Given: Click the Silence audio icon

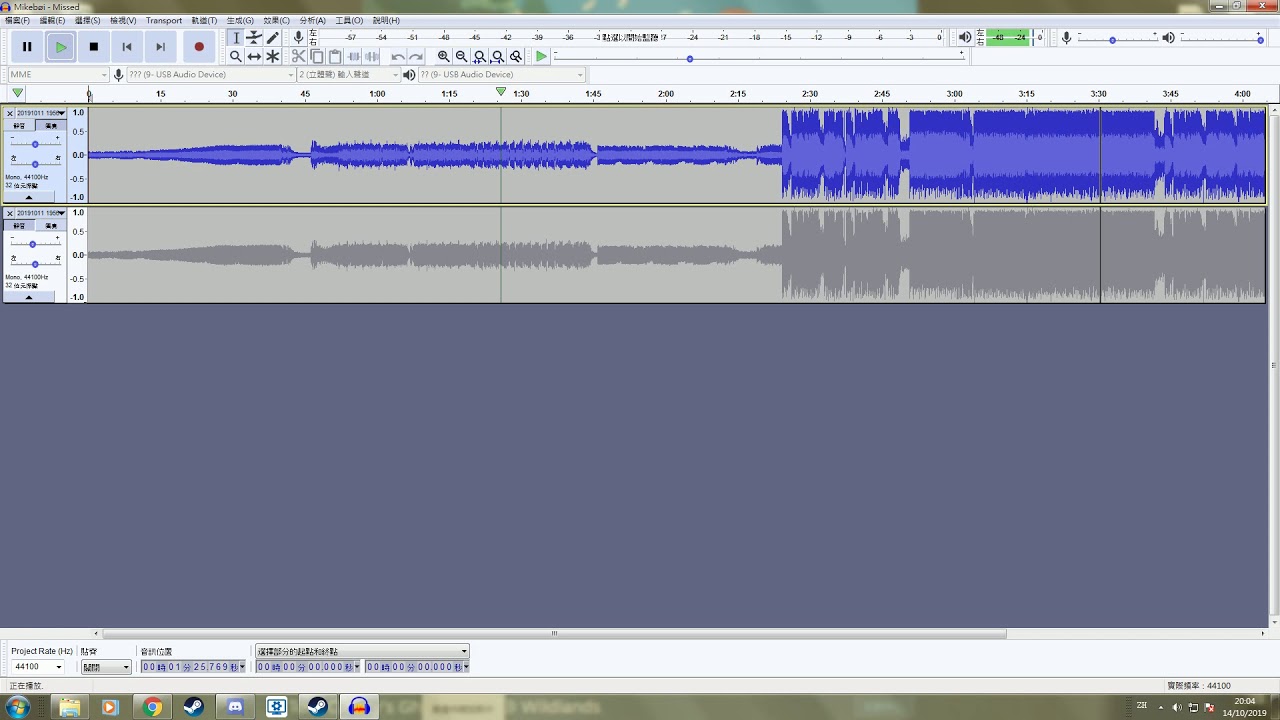Looking at the screenshot, I should coord(371,57).
